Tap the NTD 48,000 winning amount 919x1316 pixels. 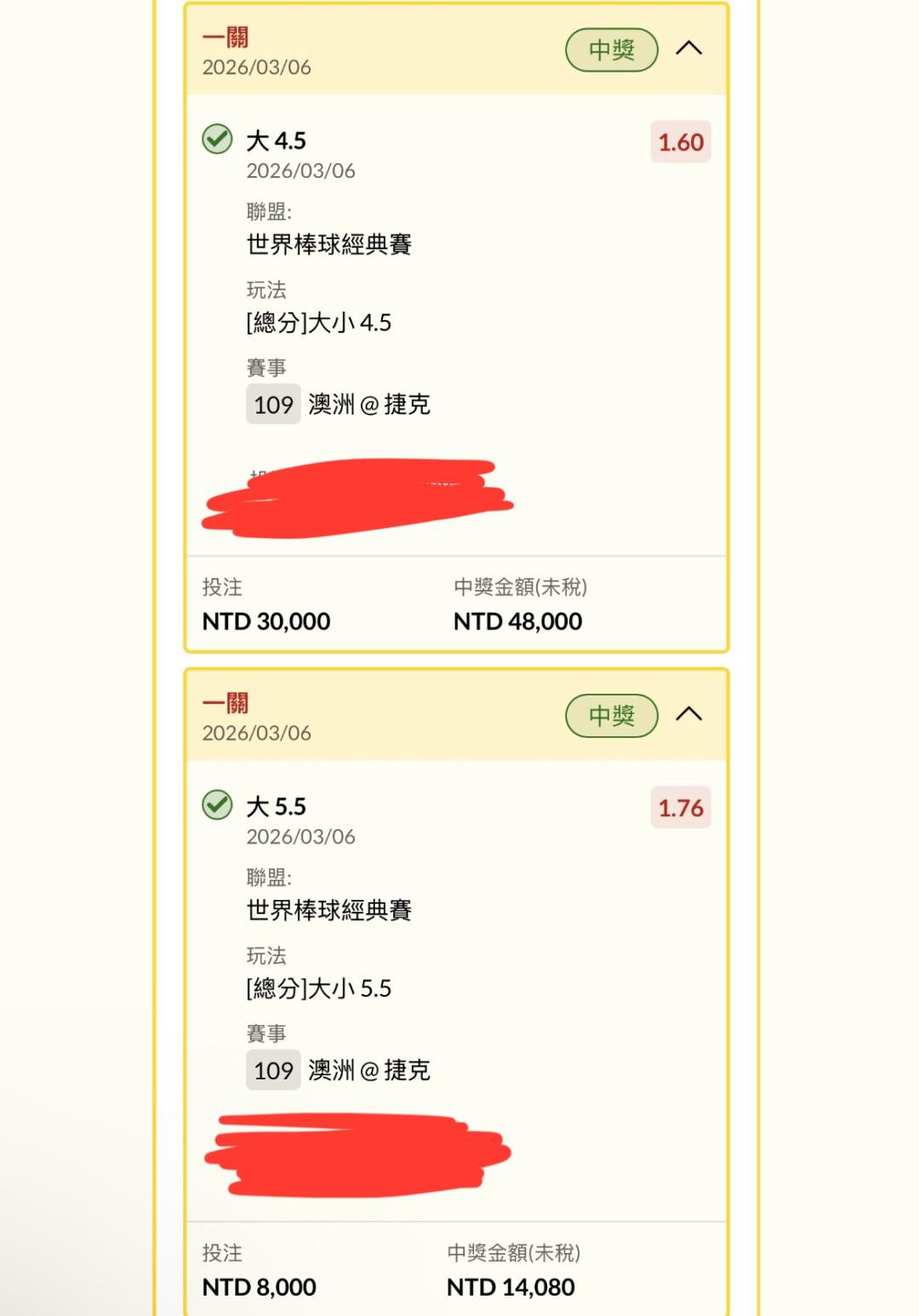(517, 621)
